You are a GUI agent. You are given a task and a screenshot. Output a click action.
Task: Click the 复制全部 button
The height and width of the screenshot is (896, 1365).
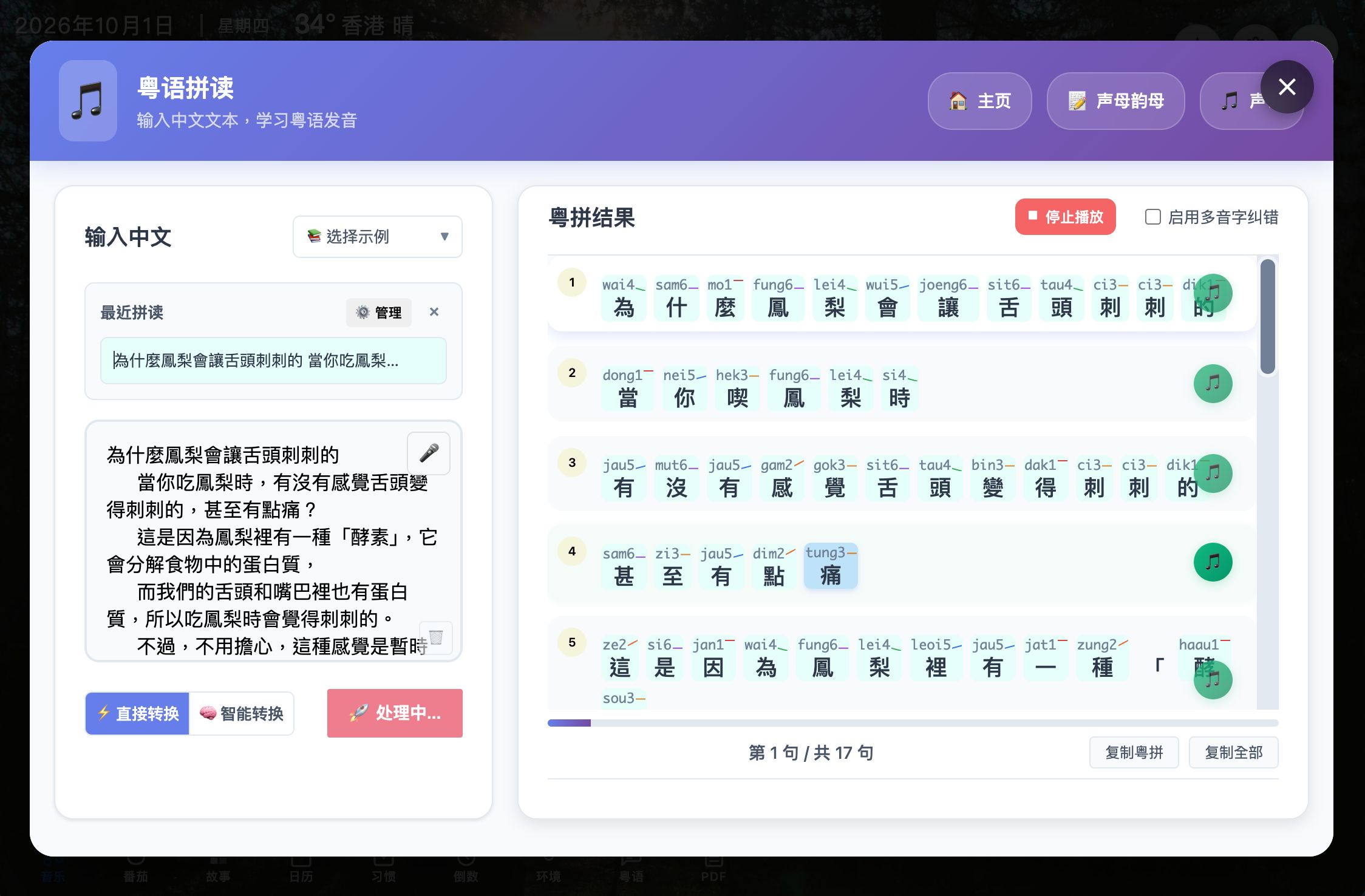click(1234, 753)
